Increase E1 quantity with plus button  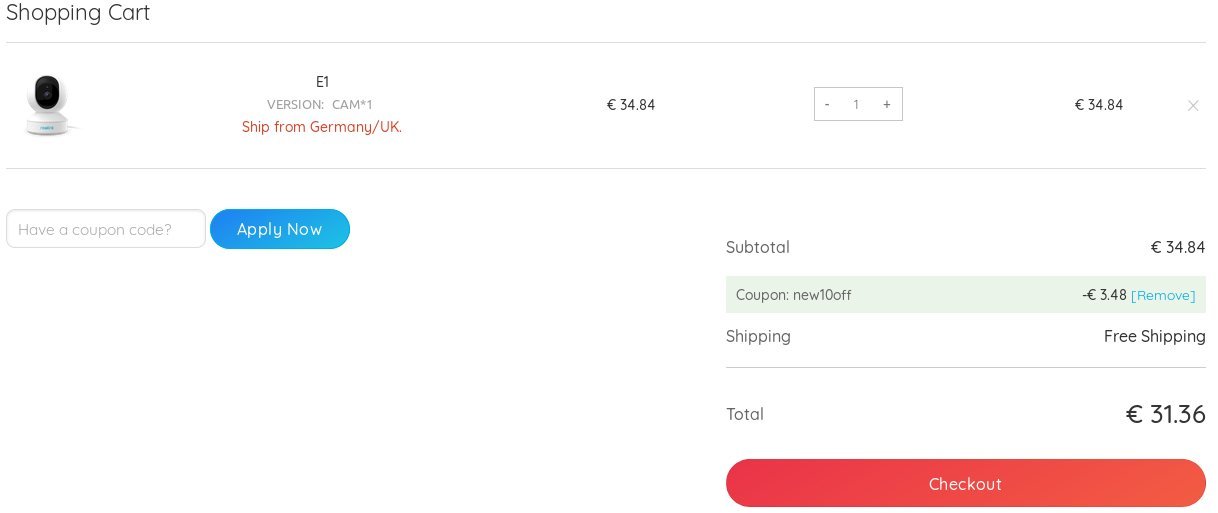click(x=886, y=104)
